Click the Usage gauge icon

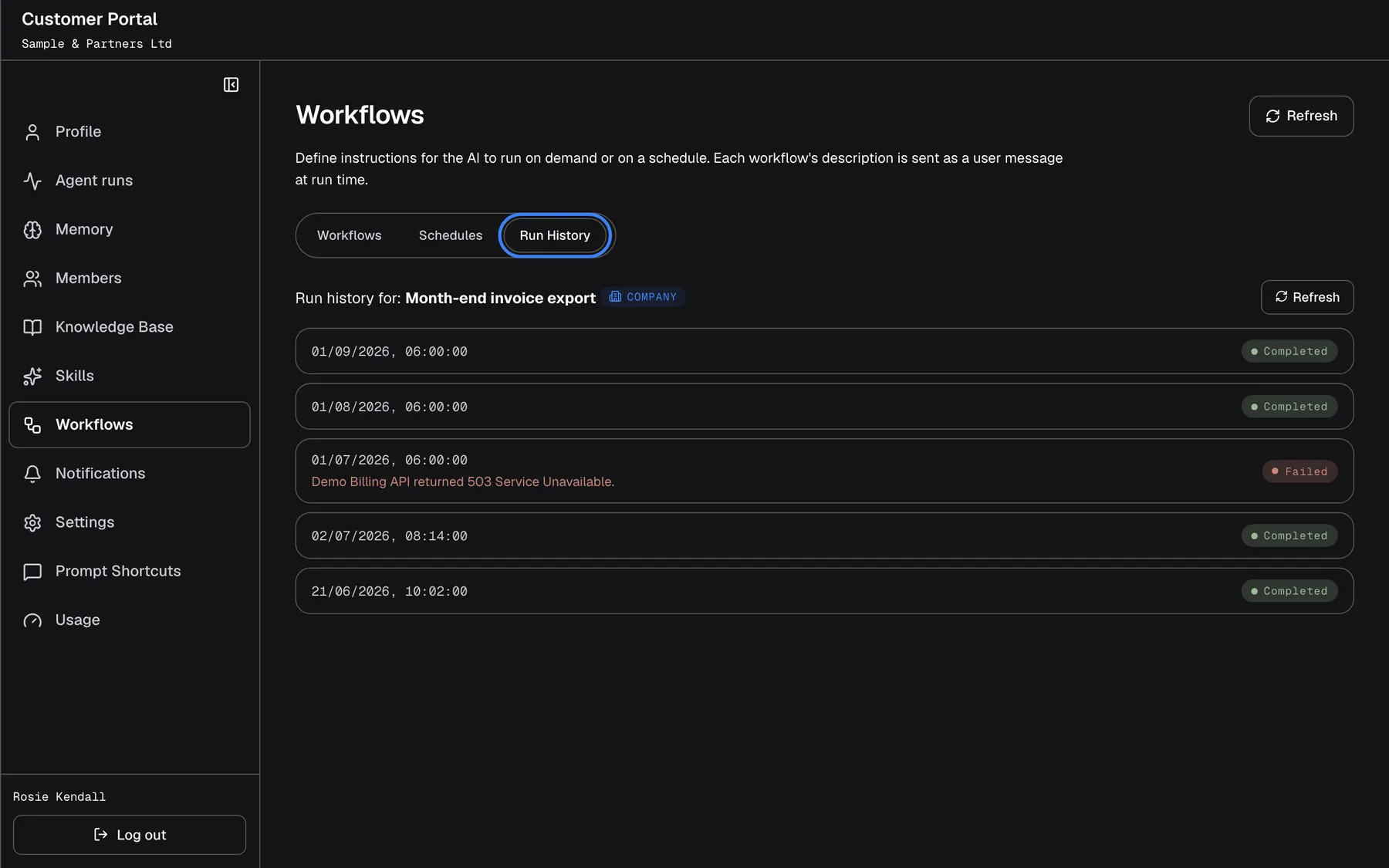click(x=32, y=620)
